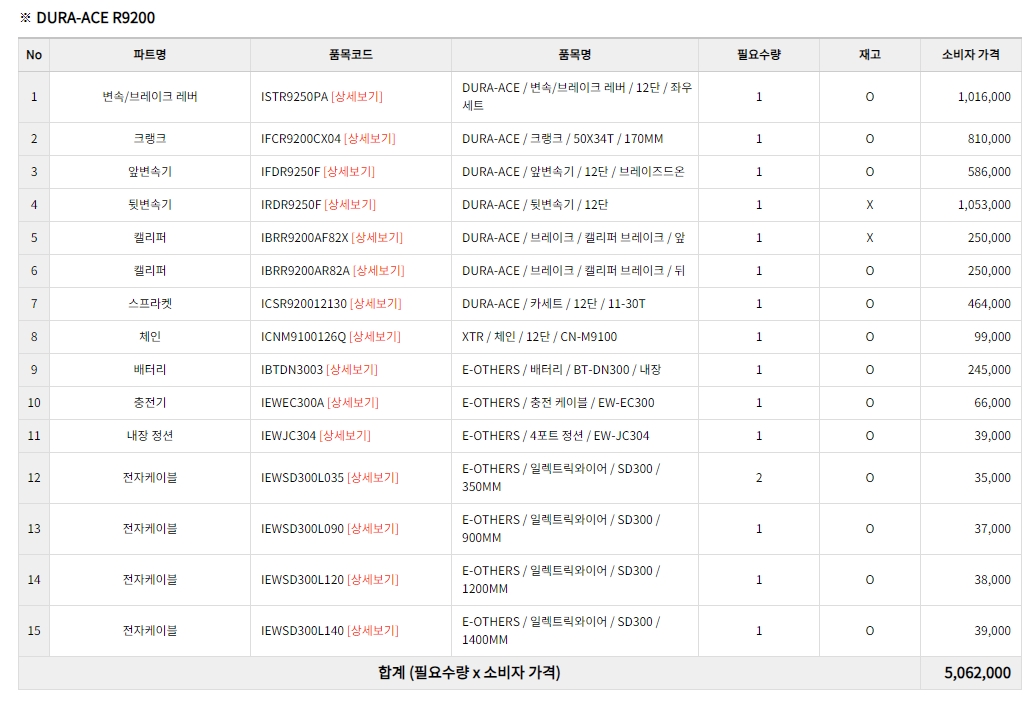
Task: Open 상세보기 link for IEWSD300L120
Action: [x=373, y=580]
